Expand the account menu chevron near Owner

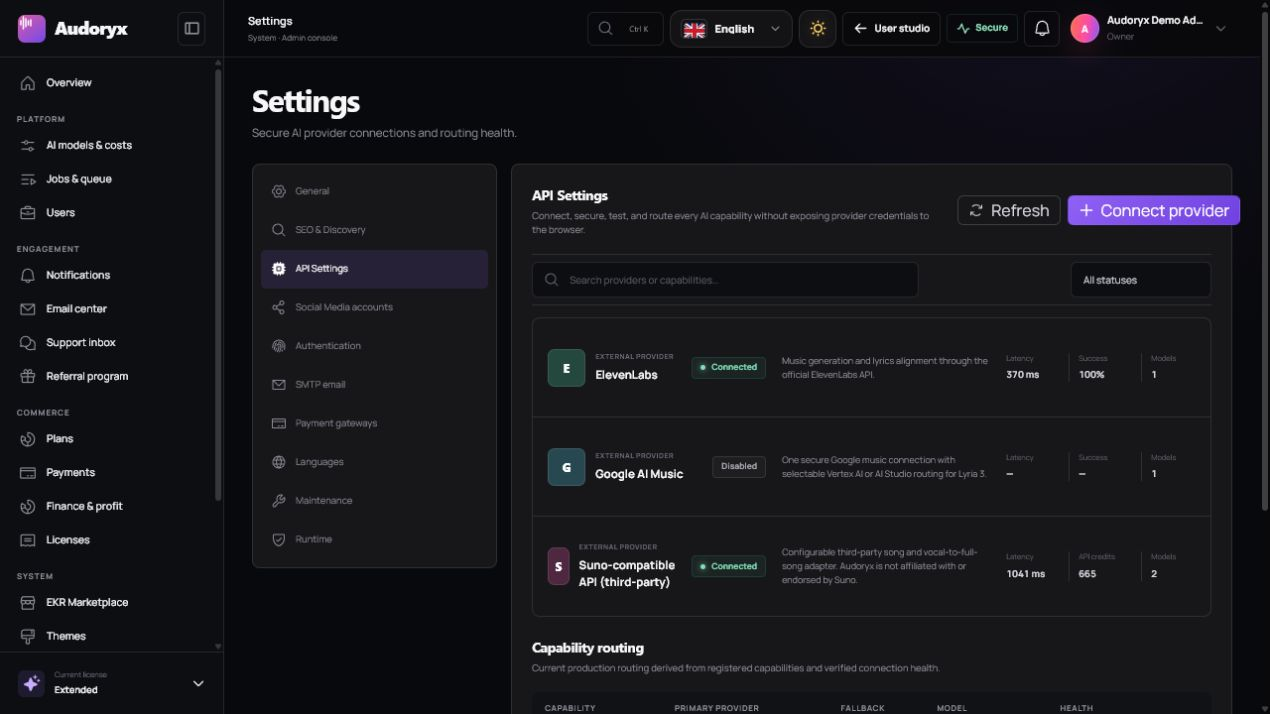pos(1220,29)
